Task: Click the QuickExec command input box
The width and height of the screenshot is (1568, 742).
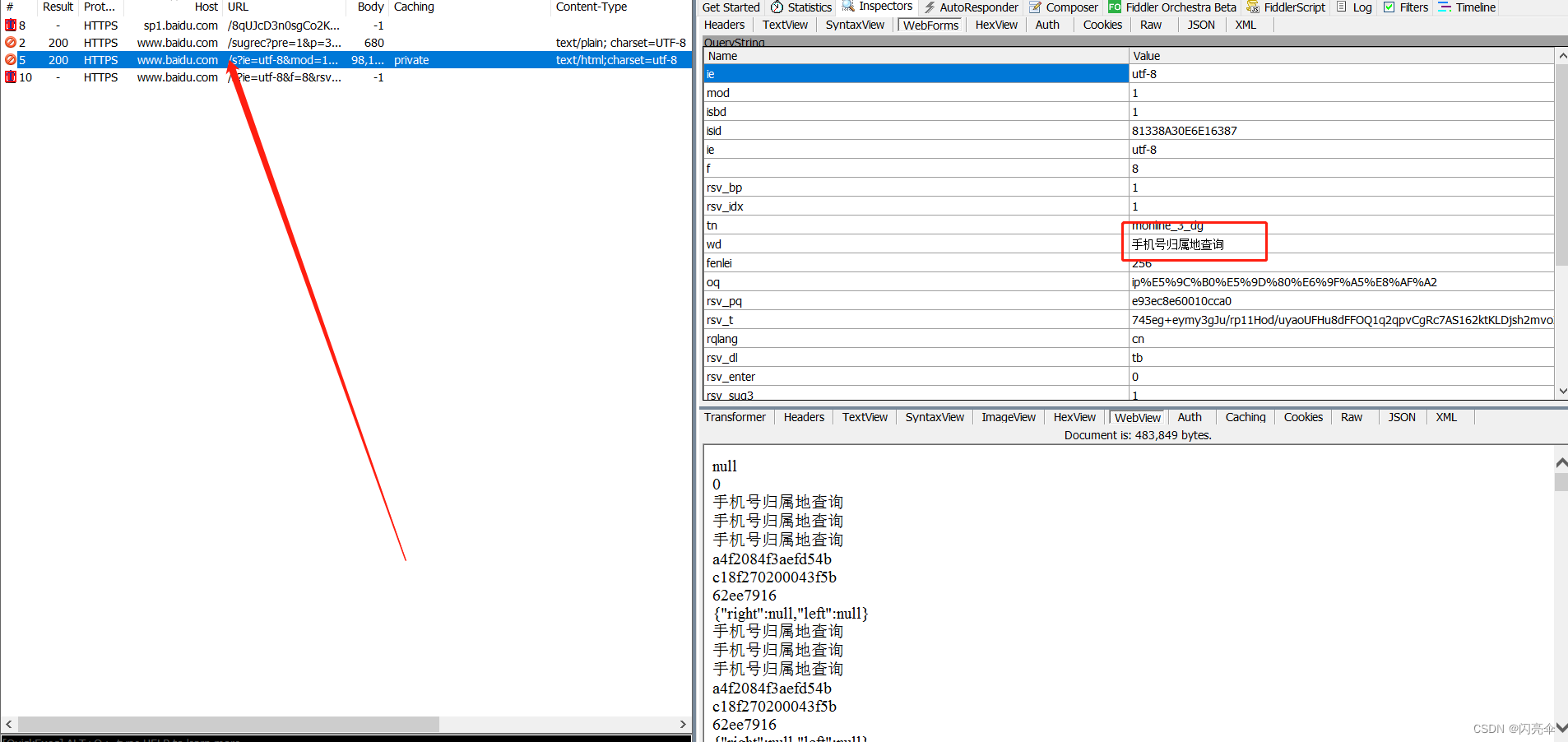Action: [346, 739]
